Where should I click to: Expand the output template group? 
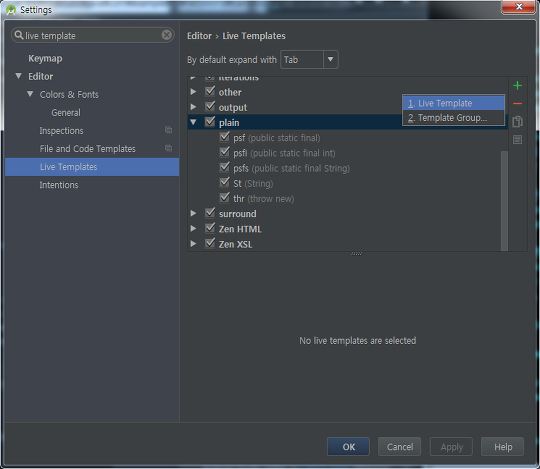193,107
